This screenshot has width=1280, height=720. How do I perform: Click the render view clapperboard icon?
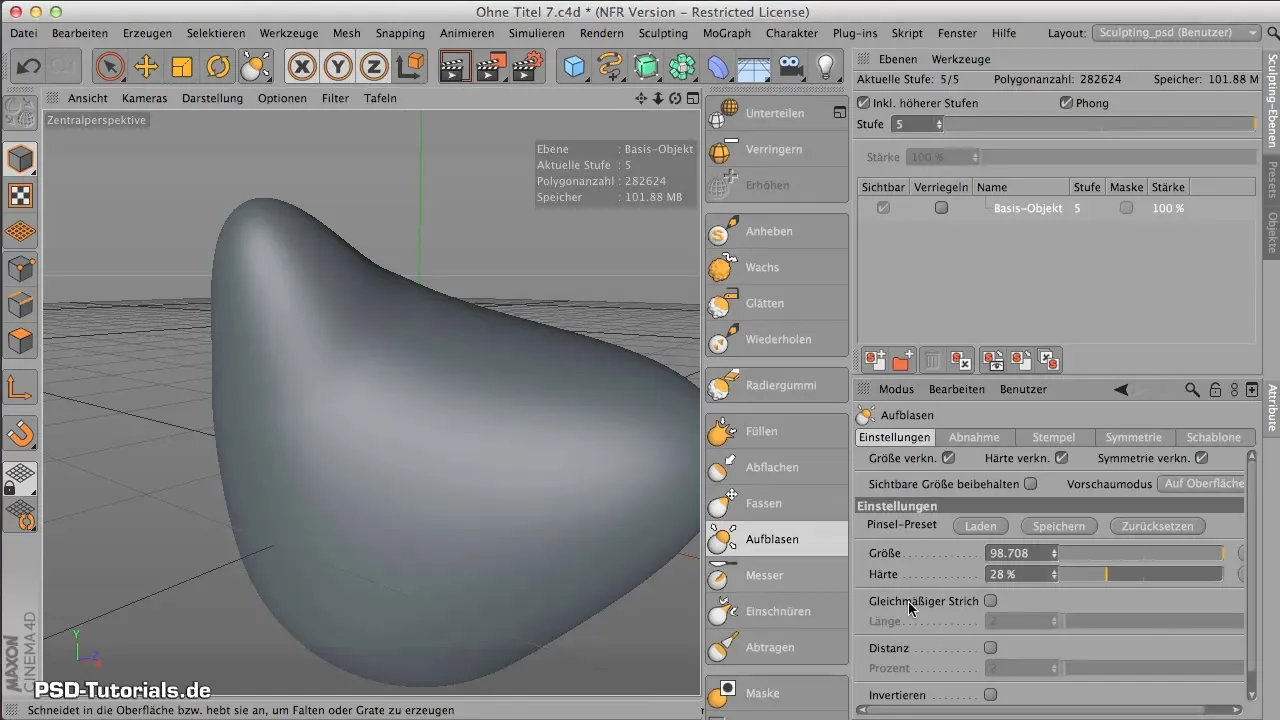[455, 67]
